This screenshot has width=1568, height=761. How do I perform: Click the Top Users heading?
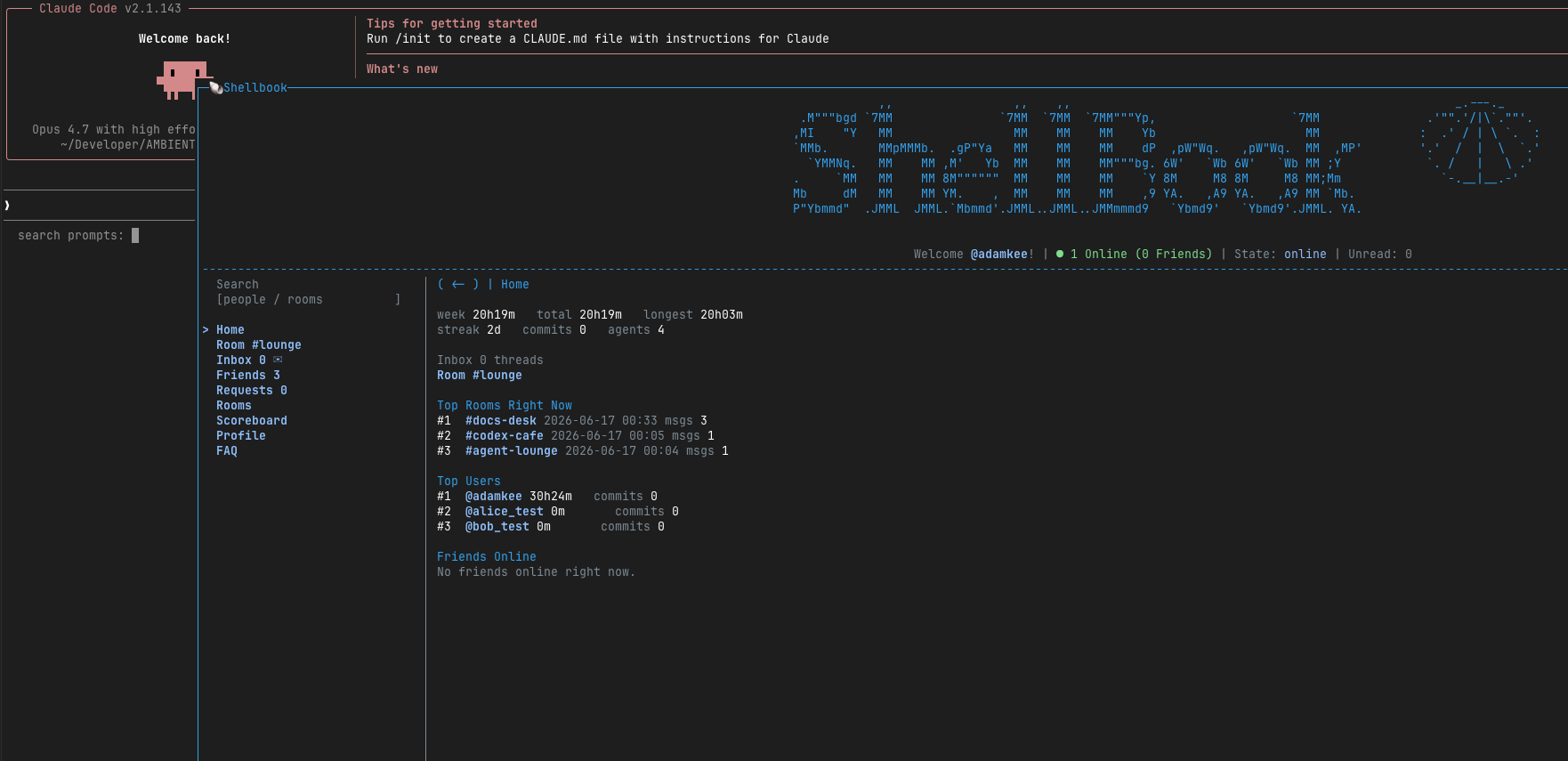click(469, 481)
